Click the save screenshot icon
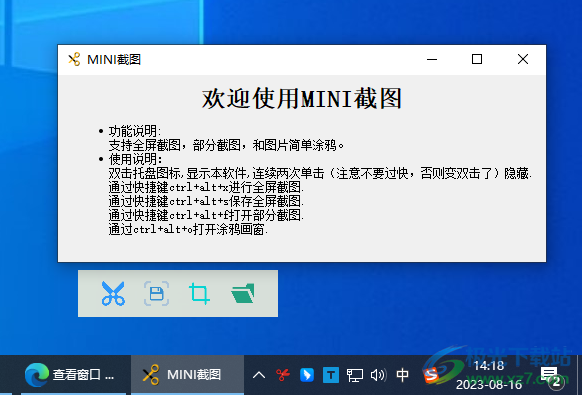 tap(156, 293)
